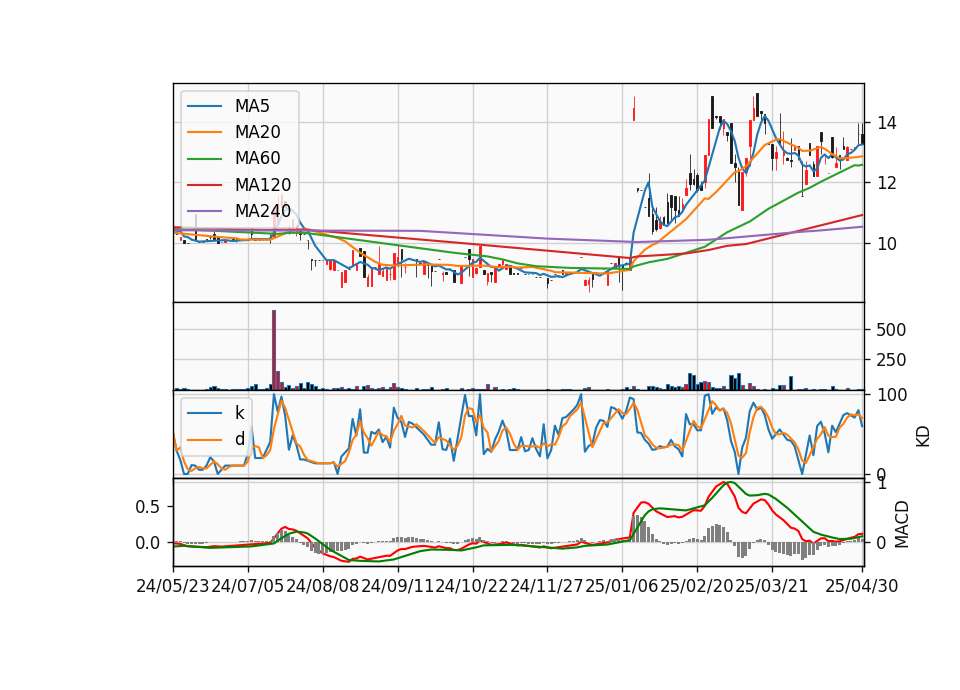Click the orange MA20 legend line swatch
This screenshot has width=960, height=690.
pos(204,133)
